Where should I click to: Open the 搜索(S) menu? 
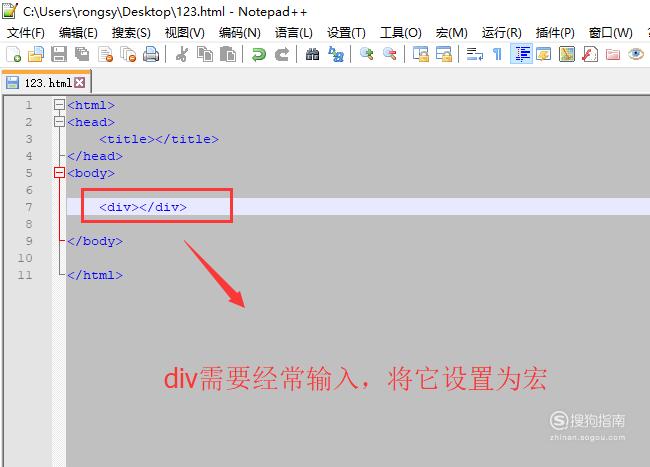pos(131,32)
